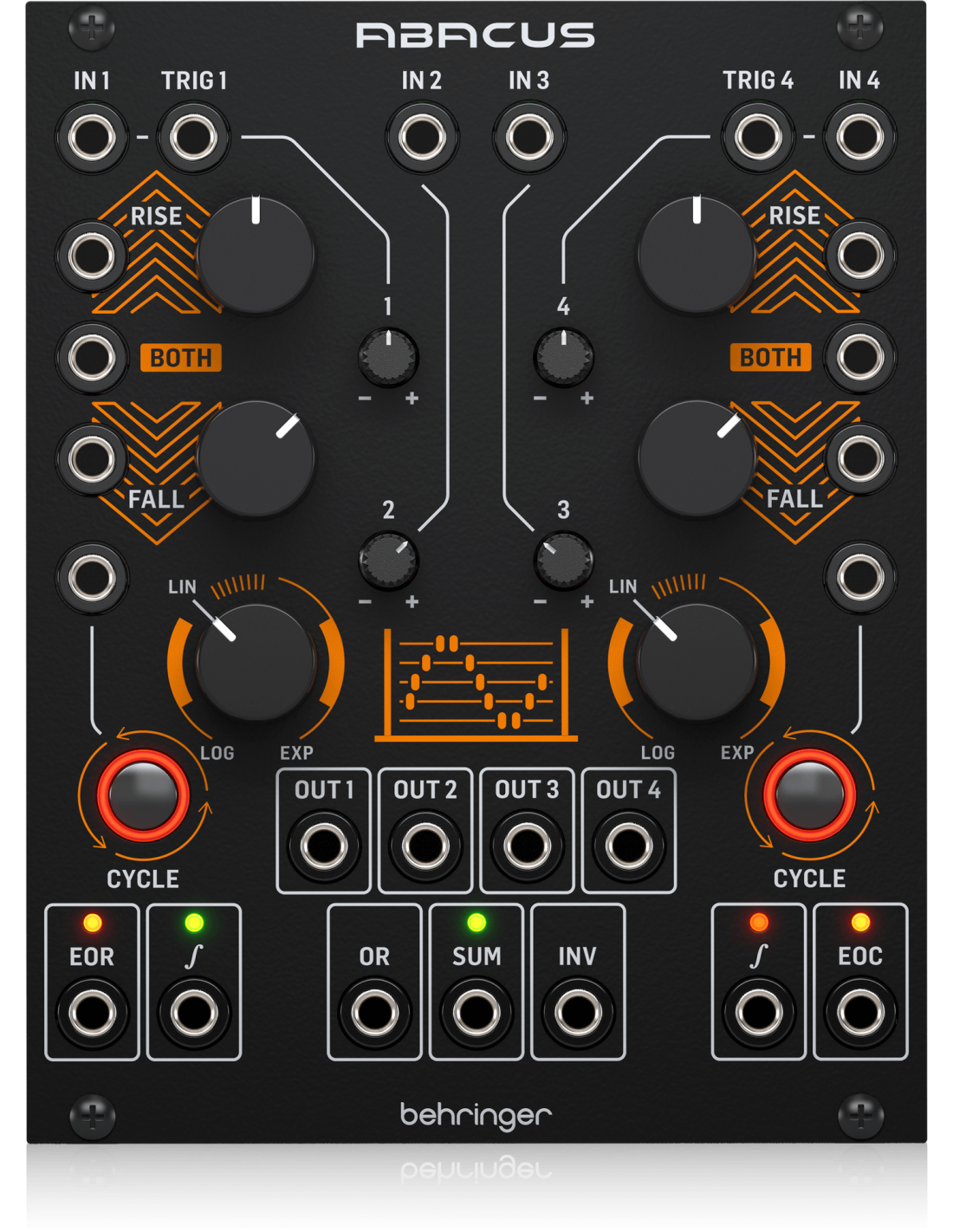Click the channel 4 FALL CV jack

(x=859, y=459)
